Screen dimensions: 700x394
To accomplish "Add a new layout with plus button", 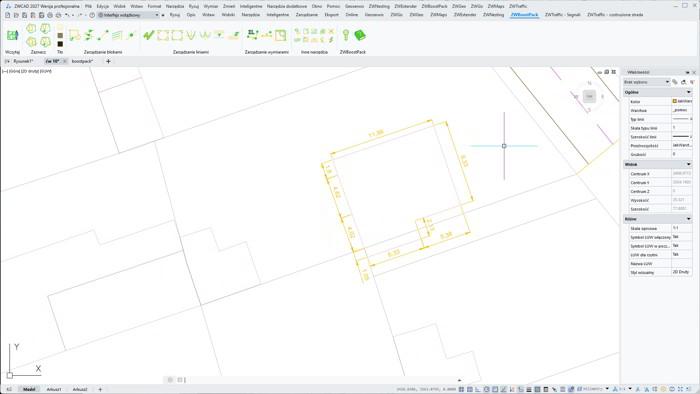I will pos(100,390).
